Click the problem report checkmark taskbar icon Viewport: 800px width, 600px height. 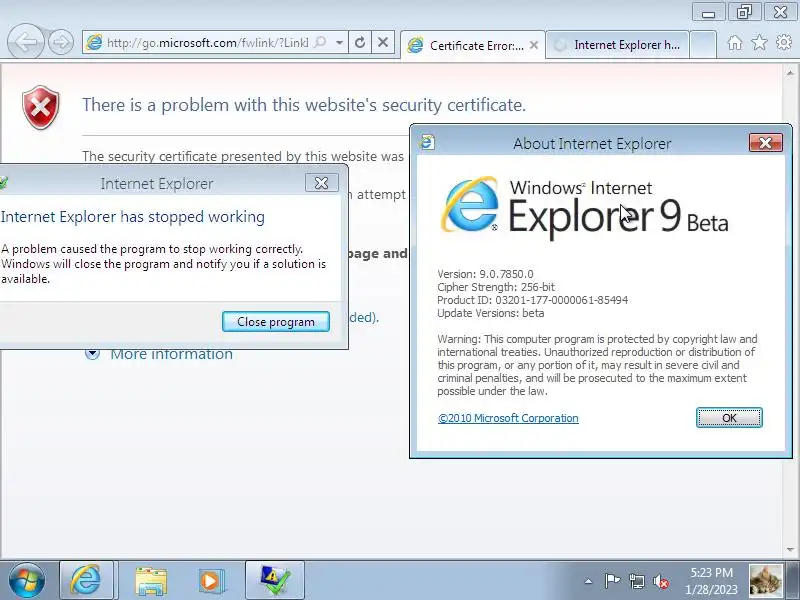pos(275,580)
